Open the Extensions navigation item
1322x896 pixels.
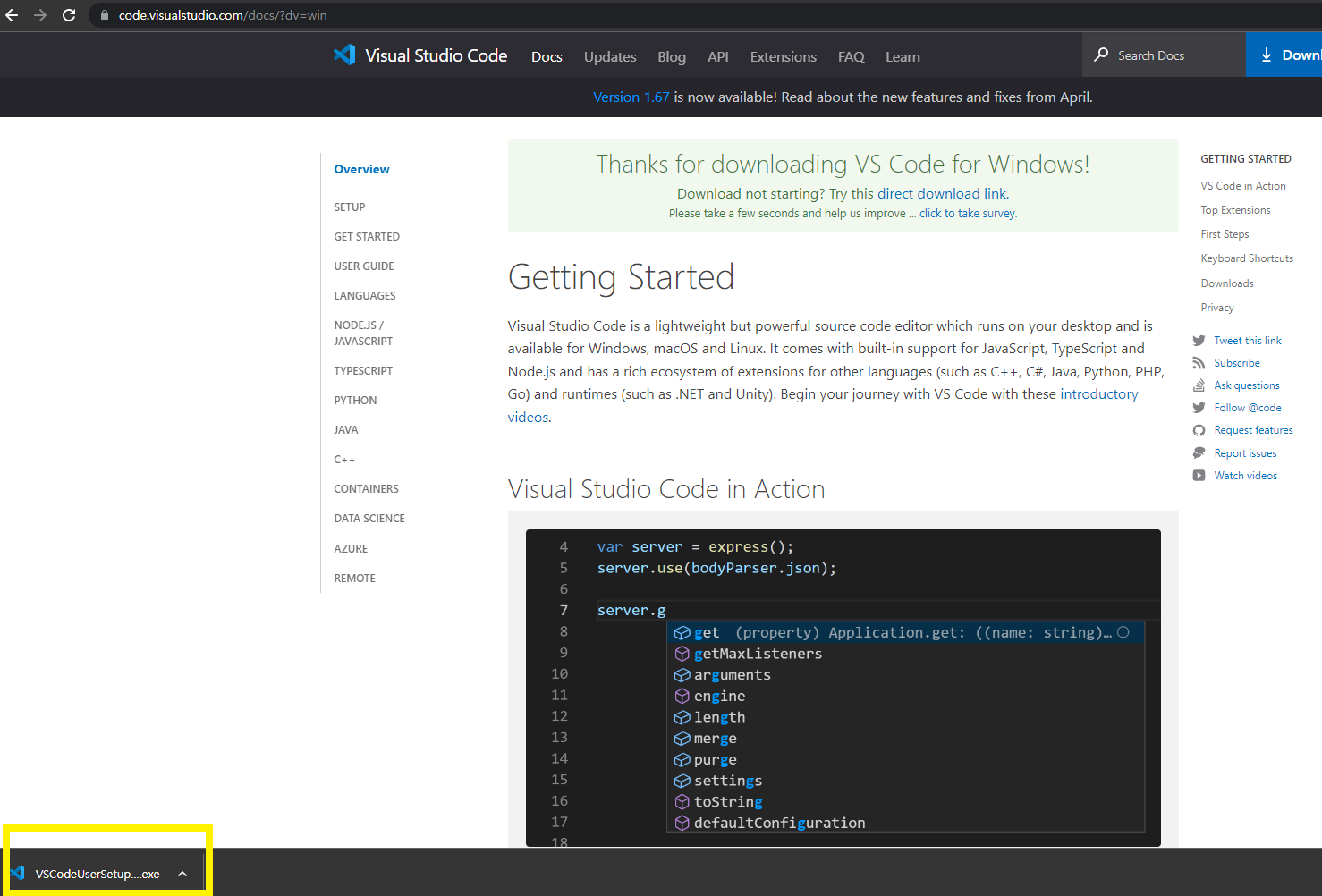point(783,56)
